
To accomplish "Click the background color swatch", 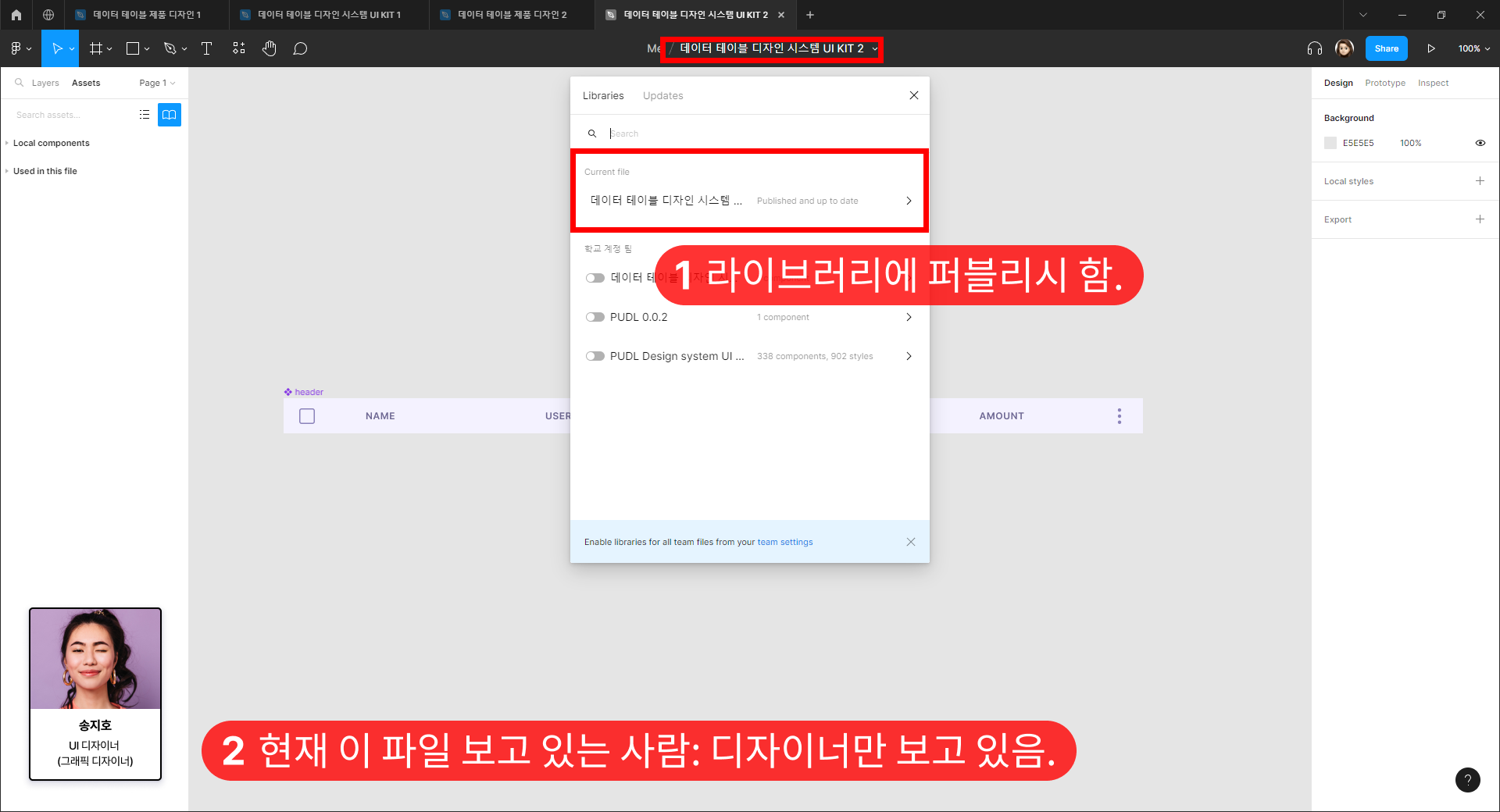I will click(x=1330, y=143).
